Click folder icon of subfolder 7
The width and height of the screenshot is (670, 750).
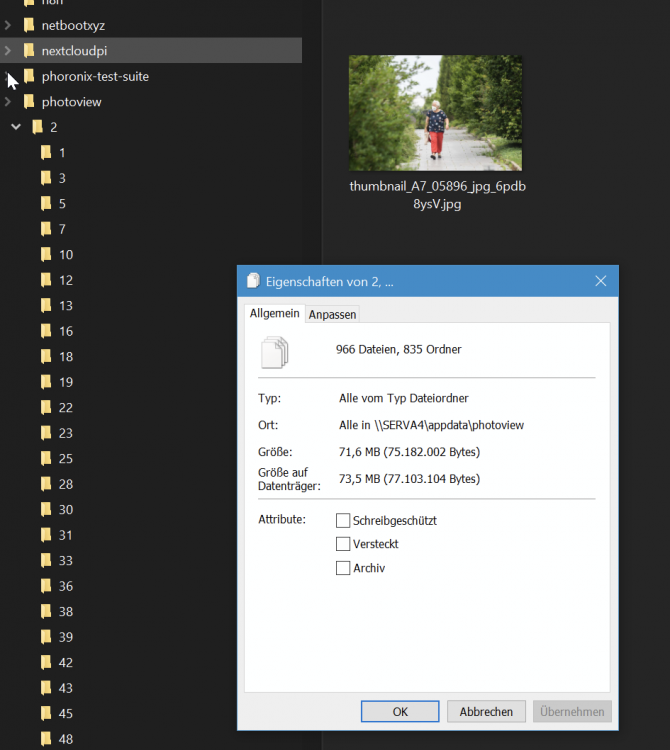pyautogui.click(x=46, y=229)
